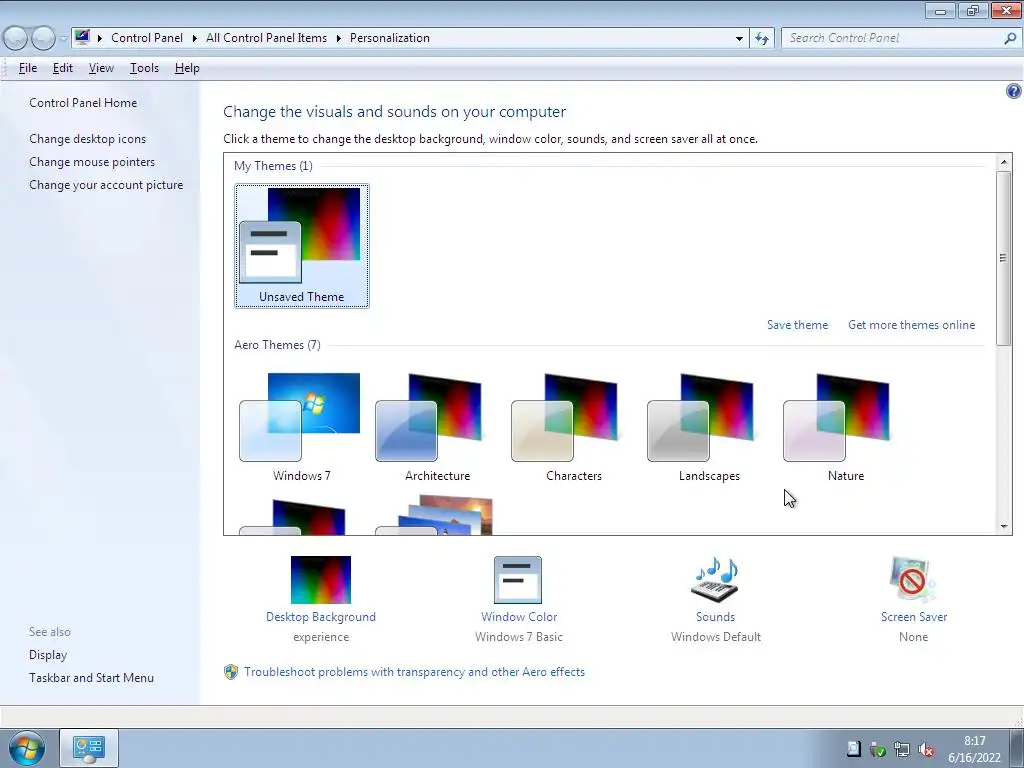The image size is (1024, 768).
Task: Click the muted volume tray icon
Action: [926, 749]
